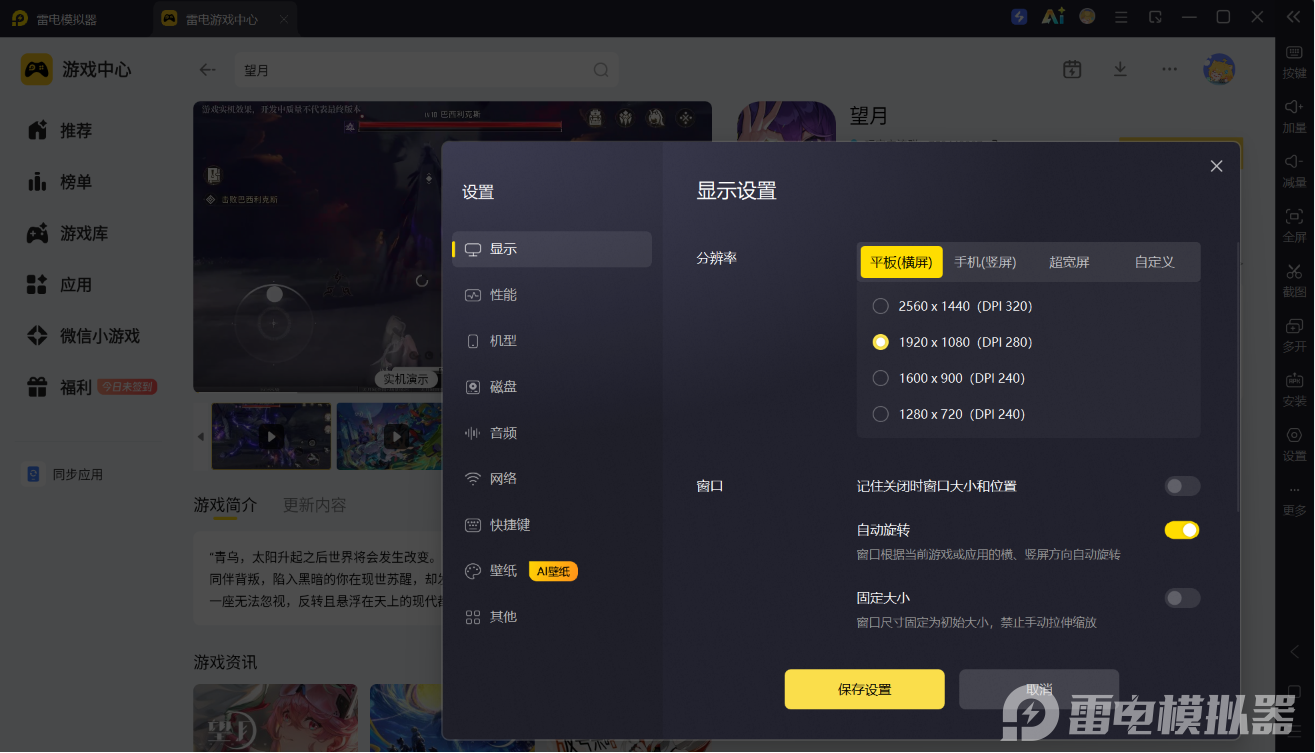This screenshot has height=753, width=1315.
Task: Open the three-dot more menu in header
Action: pos(1169,69)
